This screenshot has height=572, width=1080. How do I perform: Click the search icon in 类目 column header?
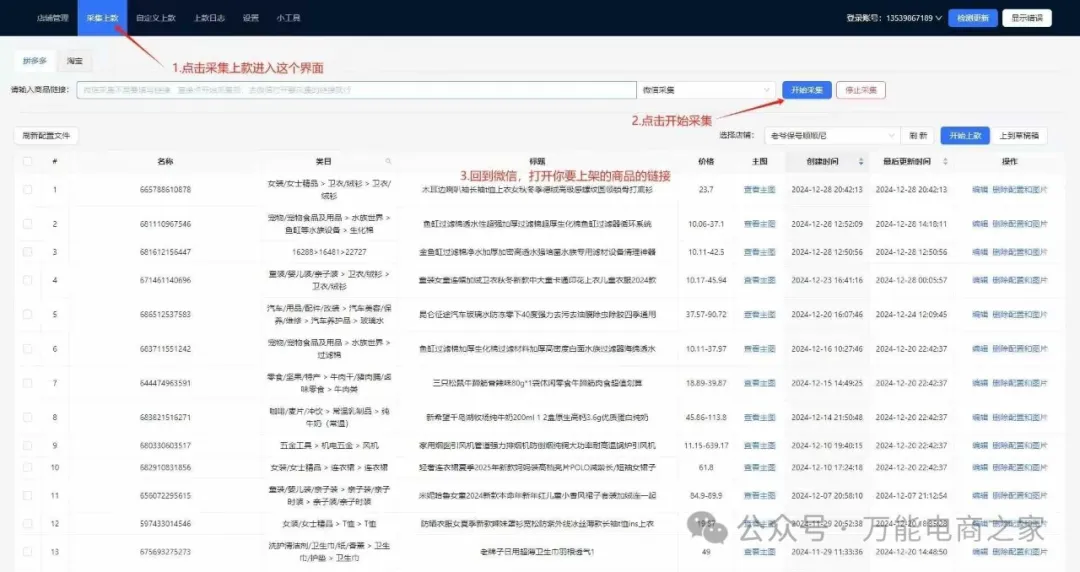[x=389, y=162]
